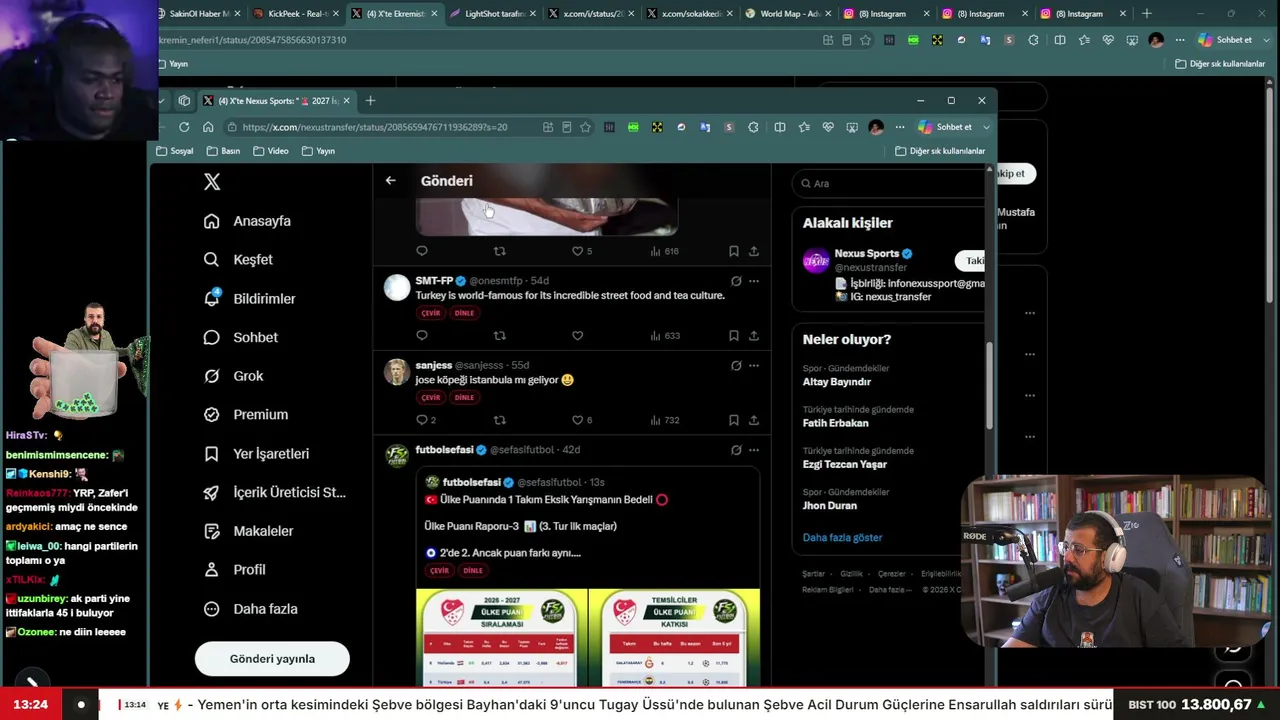1280x720 pixels.
Task: Select the X'te Nexus Sports tab
Action: (x=277, y=101)
